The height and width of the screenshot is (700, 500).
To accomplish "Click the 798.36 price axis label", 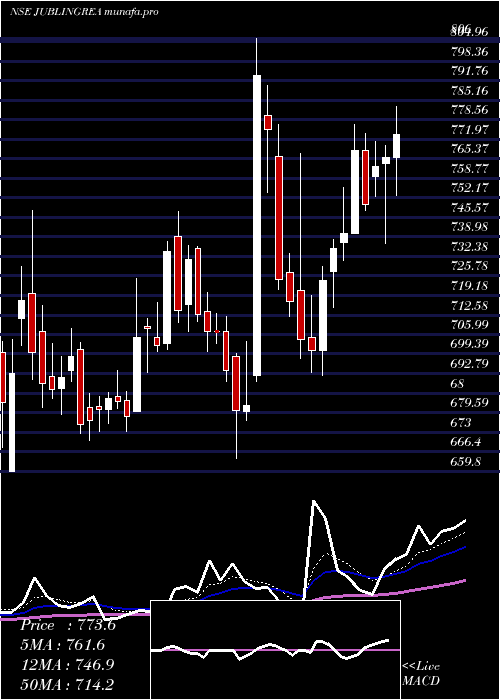I will tap(469, 52).
